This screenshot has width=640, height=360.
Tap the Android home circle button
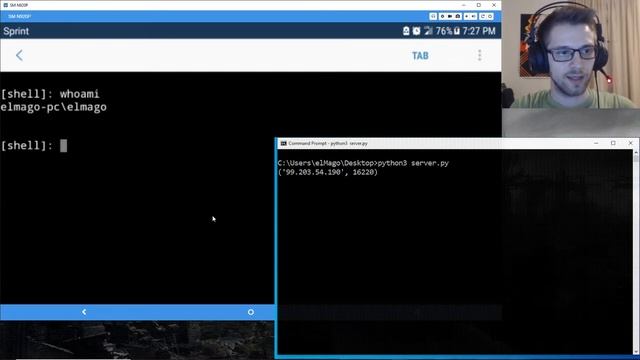click(251, 312)
